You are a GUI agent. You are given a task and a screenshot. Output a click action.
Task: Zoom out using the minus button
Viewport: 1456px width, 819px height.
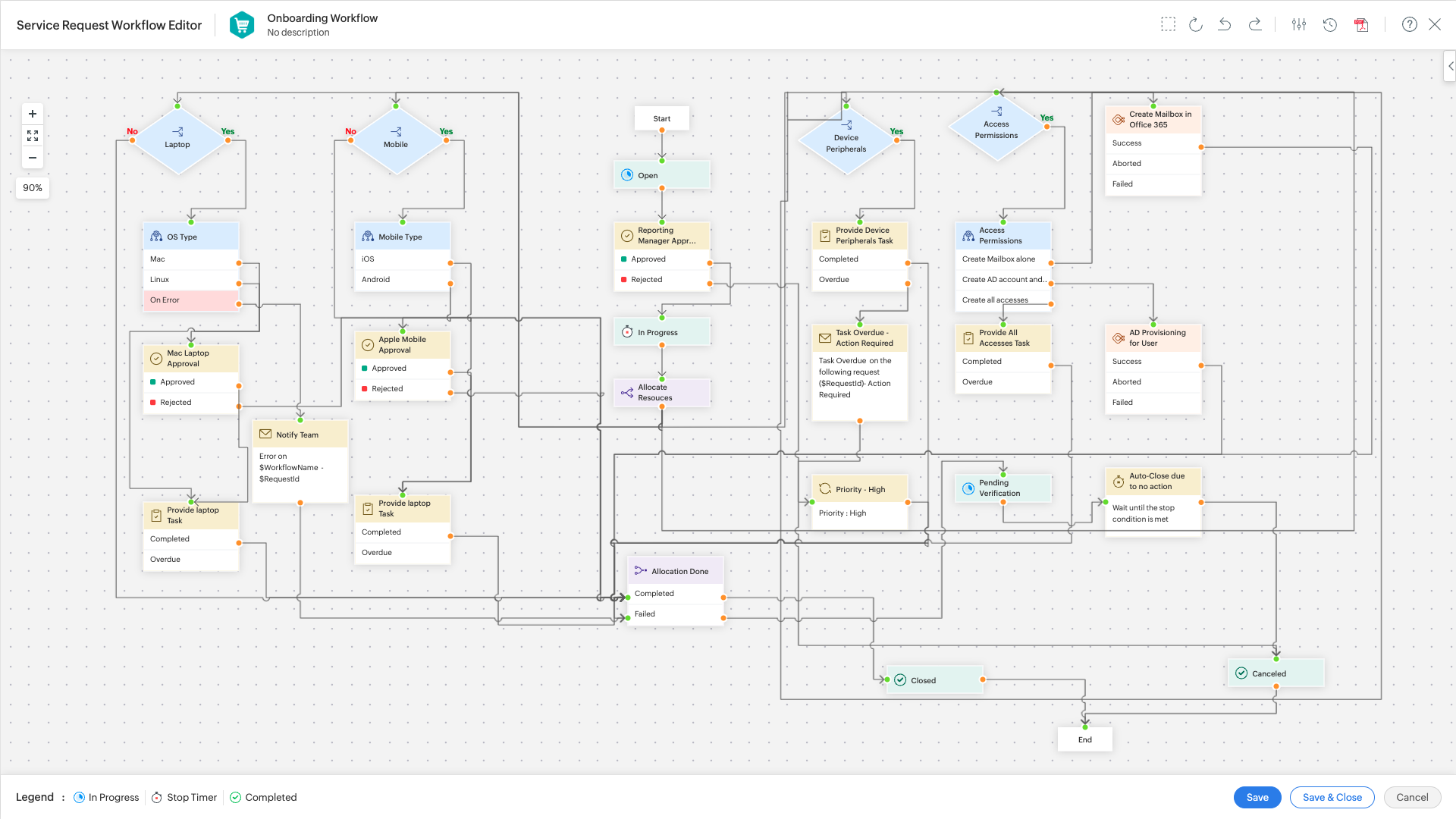pyautogui.click(x=32, y=158)
